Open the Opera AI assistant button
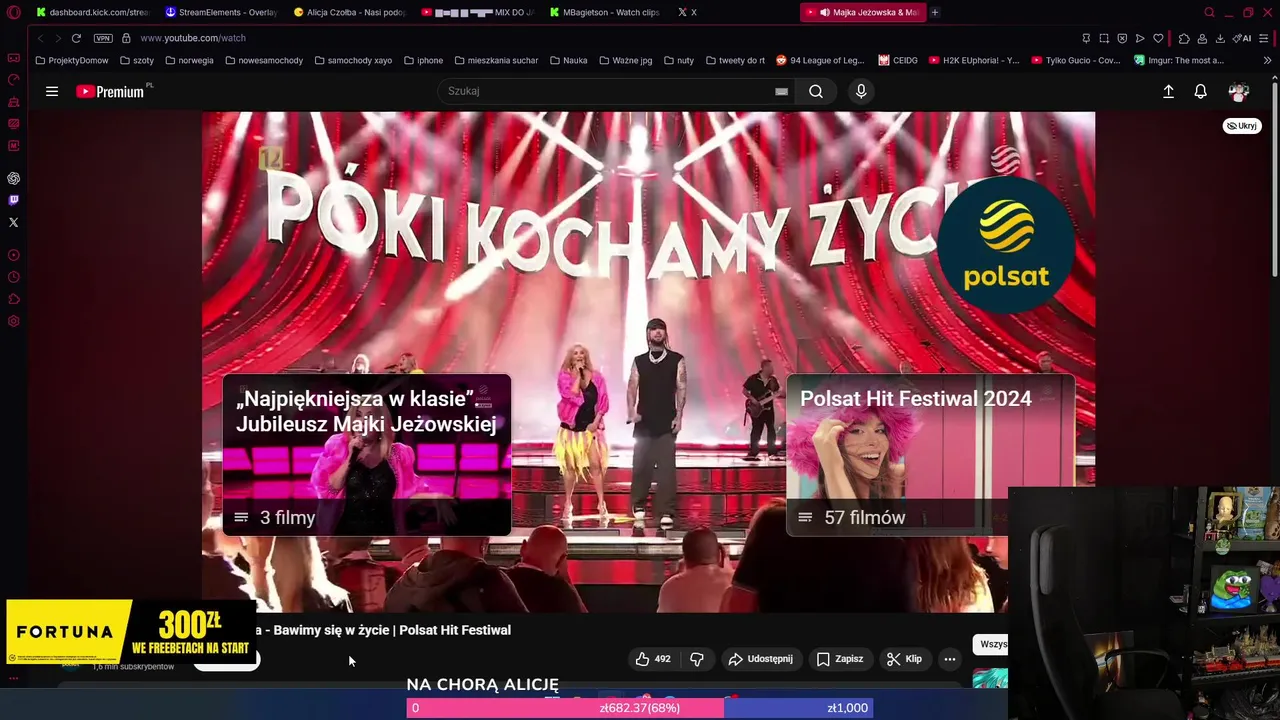Viewport: 1280px width, 720px height. click(x=1242, y=38)
